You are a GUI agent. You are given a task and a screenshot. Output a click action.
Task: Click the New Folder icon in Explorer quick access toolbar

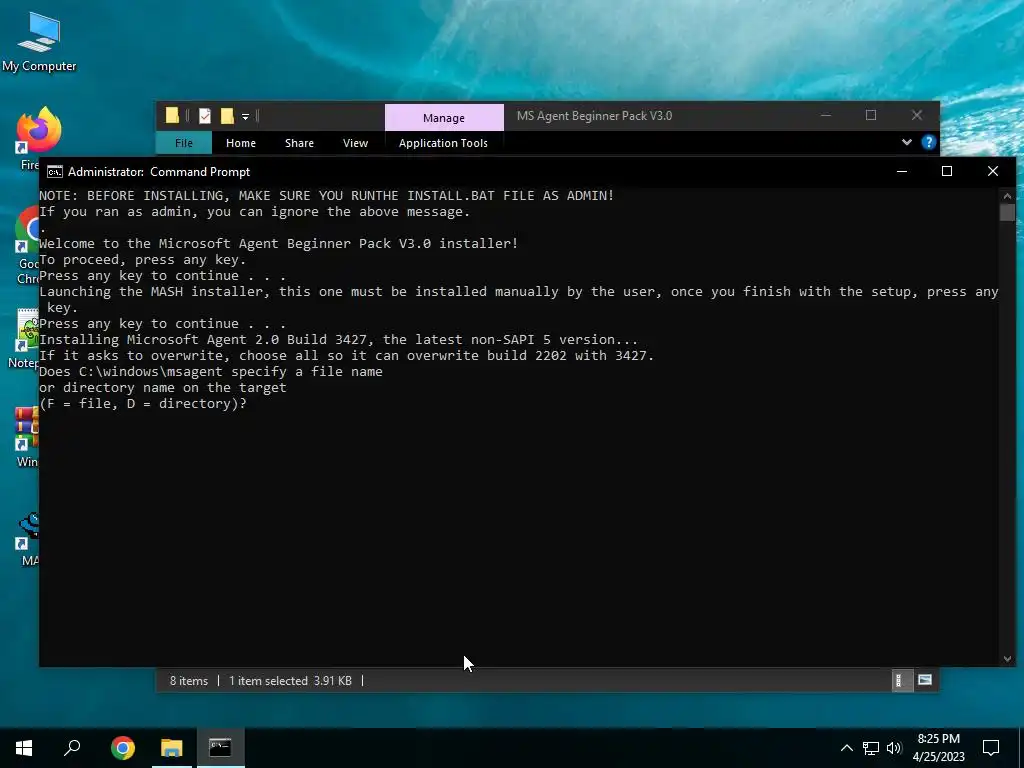click(227, 116)
